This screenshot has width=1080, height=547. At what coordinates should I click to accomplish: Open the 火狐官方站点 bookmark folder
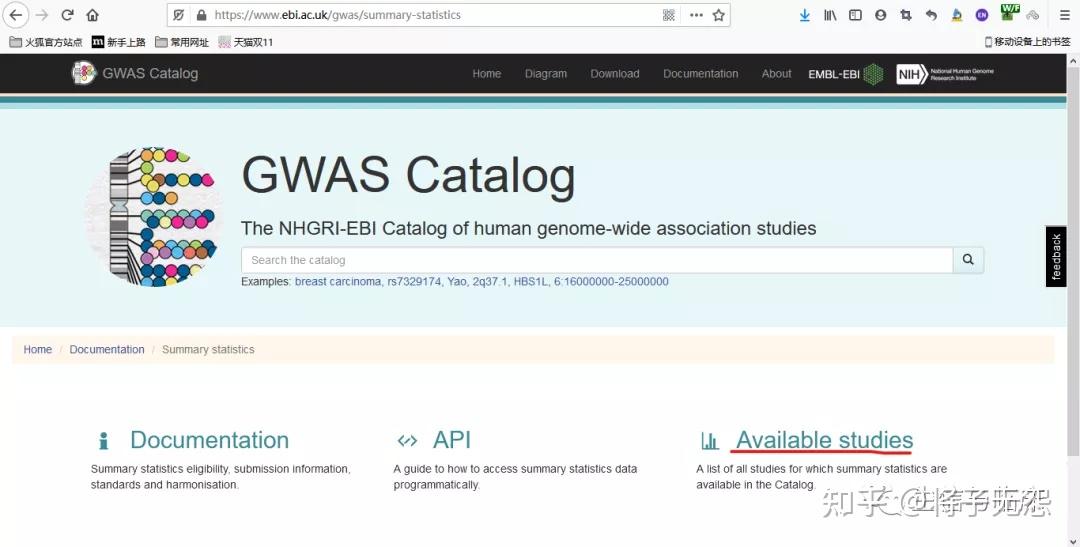click(45, 42)
